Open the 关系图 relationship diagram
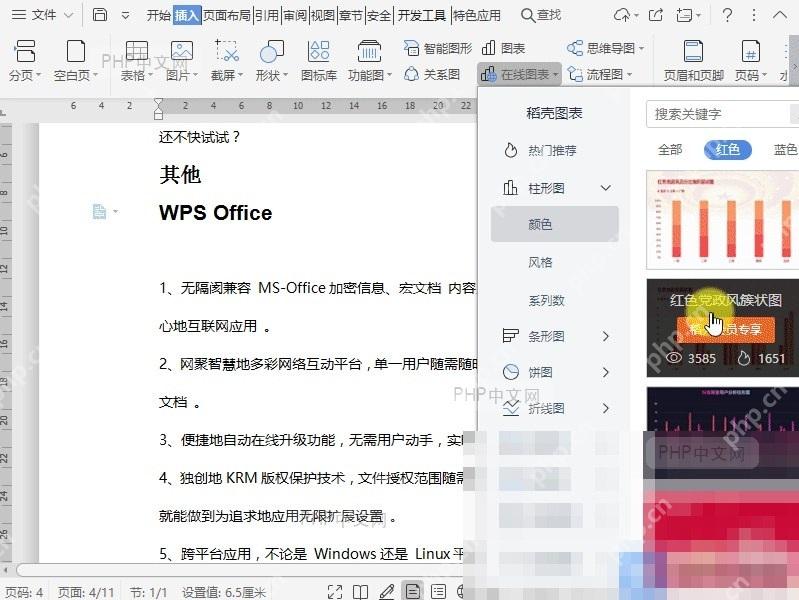The image size is (799, 600). click(432, 74)
